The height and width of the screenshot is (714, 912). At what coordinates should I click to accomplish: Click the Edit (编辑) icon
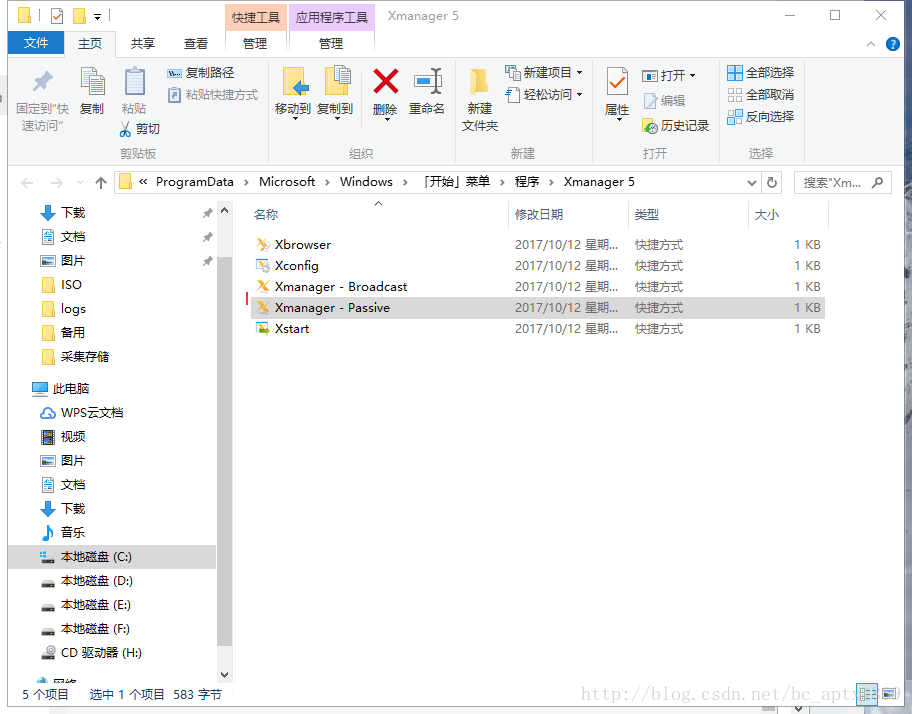650,101
